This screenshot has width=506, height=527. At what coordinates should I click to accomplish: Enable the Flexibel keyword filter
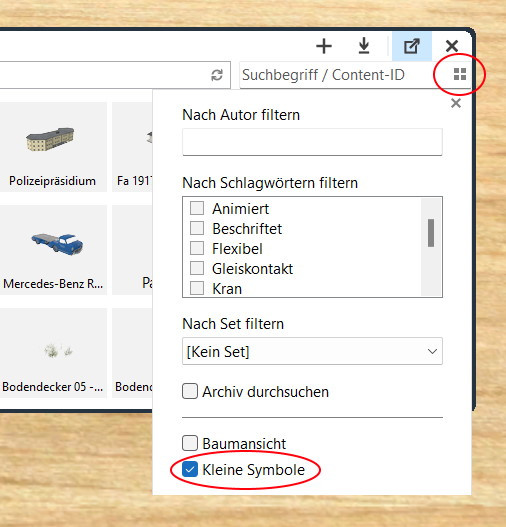197,249
